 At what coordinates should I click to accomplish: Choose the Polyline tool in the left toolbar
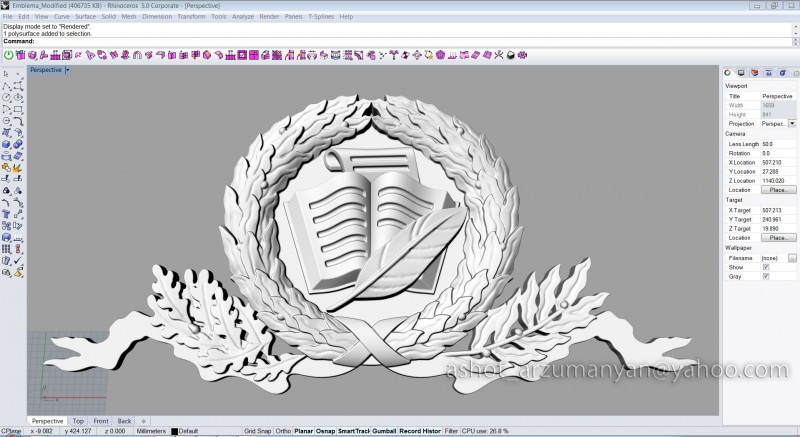coord(6,86)
